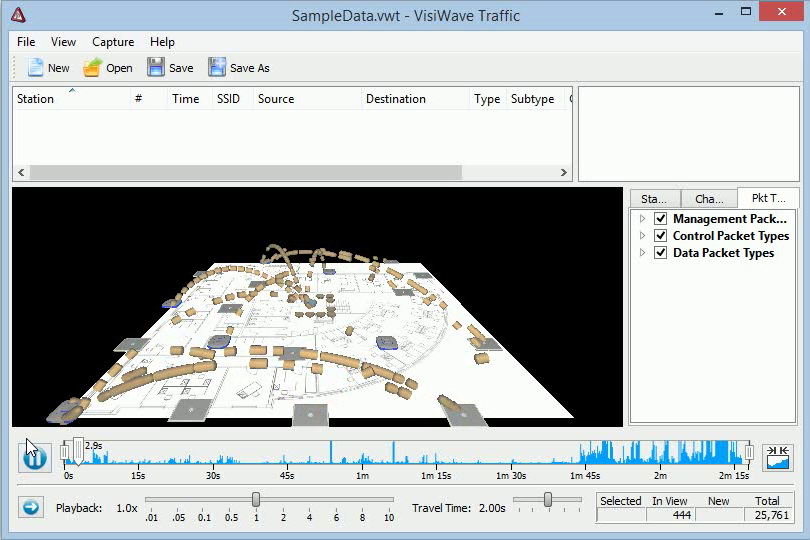Maximize the VisiWave Traffic window
Screen dimensions: 810x540
(x=746, y=11)
